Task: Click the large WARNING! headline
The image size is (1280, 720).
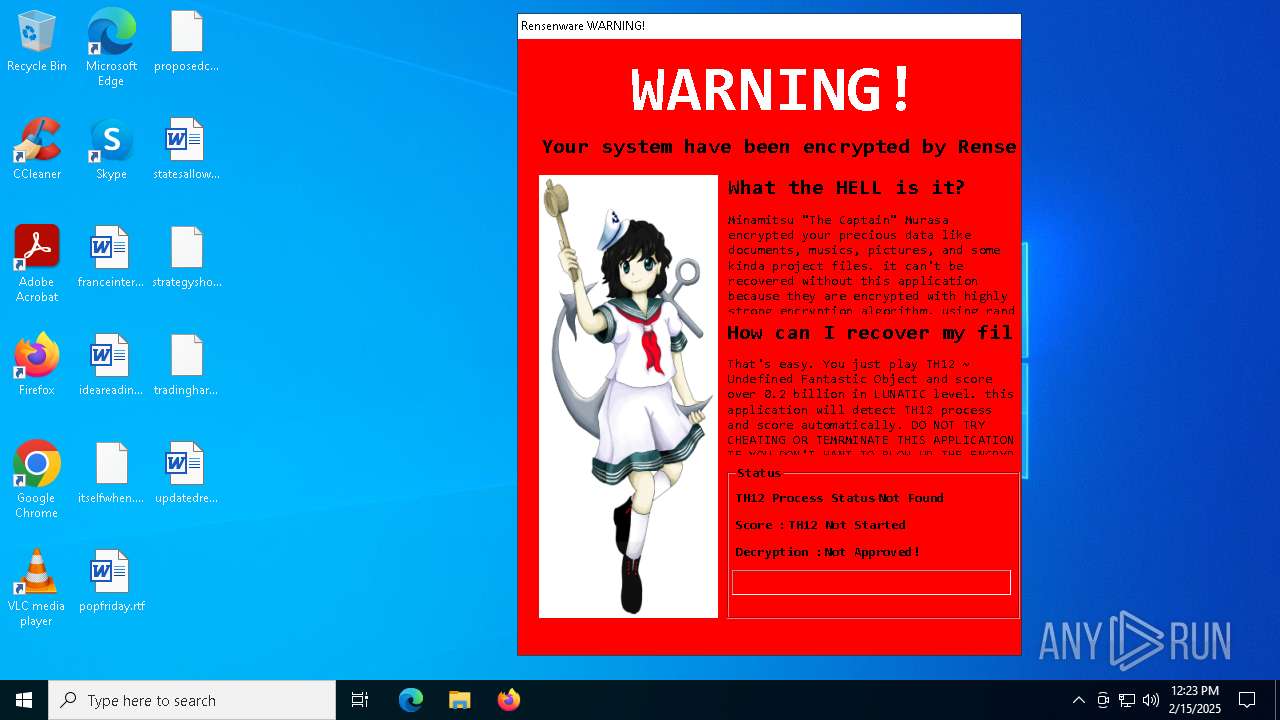Action: point(771,90)
